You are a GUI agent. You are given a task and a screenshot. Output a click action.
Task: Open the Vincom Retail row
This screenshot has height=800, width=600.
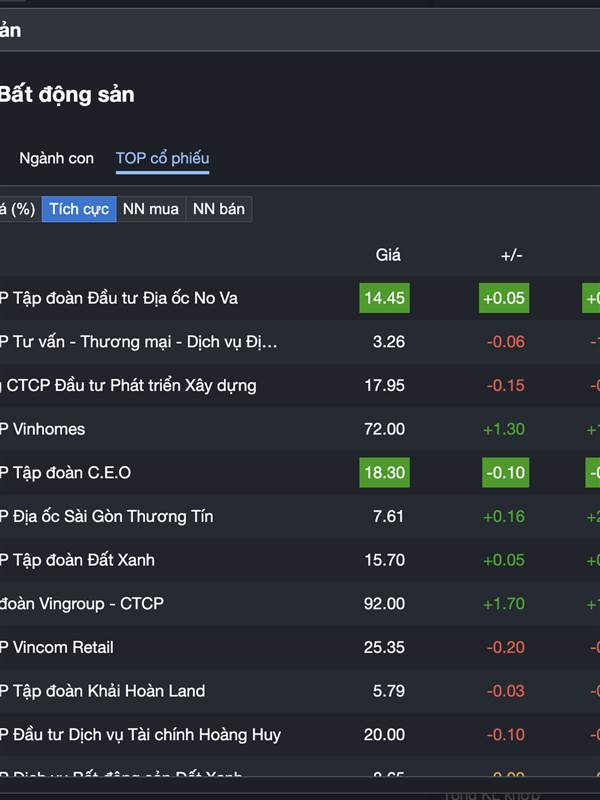tap(300, 647)
